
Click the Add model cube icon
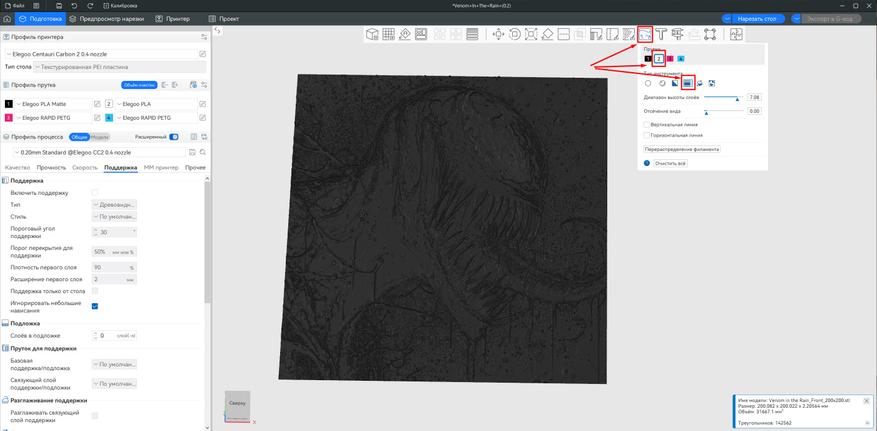(371, 35)
